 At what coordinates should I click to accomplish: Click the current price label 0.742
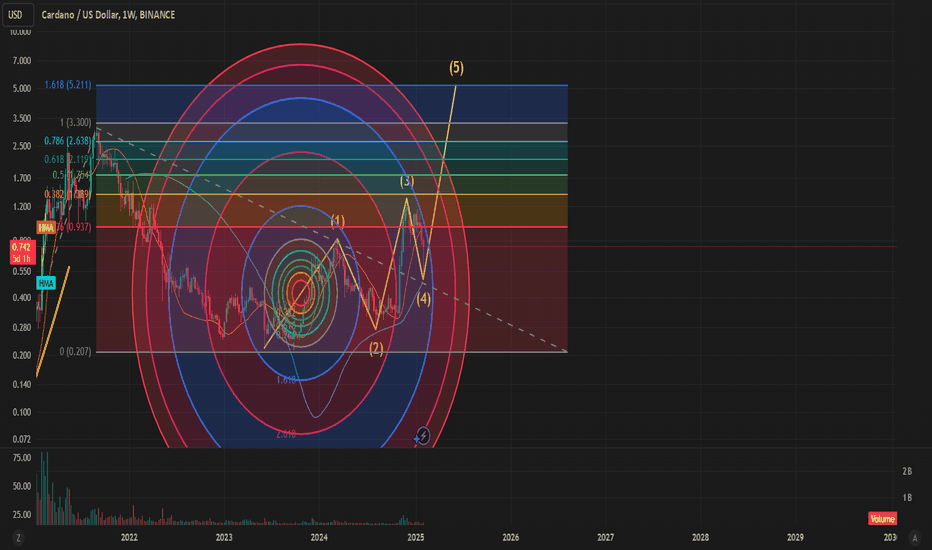(23, 252)
